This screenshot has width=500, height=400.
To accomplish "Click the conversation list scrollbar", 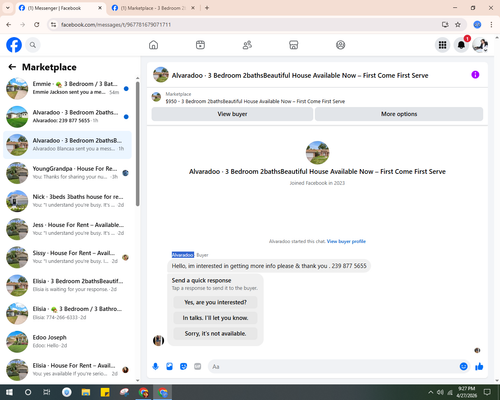I will (x=137, y=143).
